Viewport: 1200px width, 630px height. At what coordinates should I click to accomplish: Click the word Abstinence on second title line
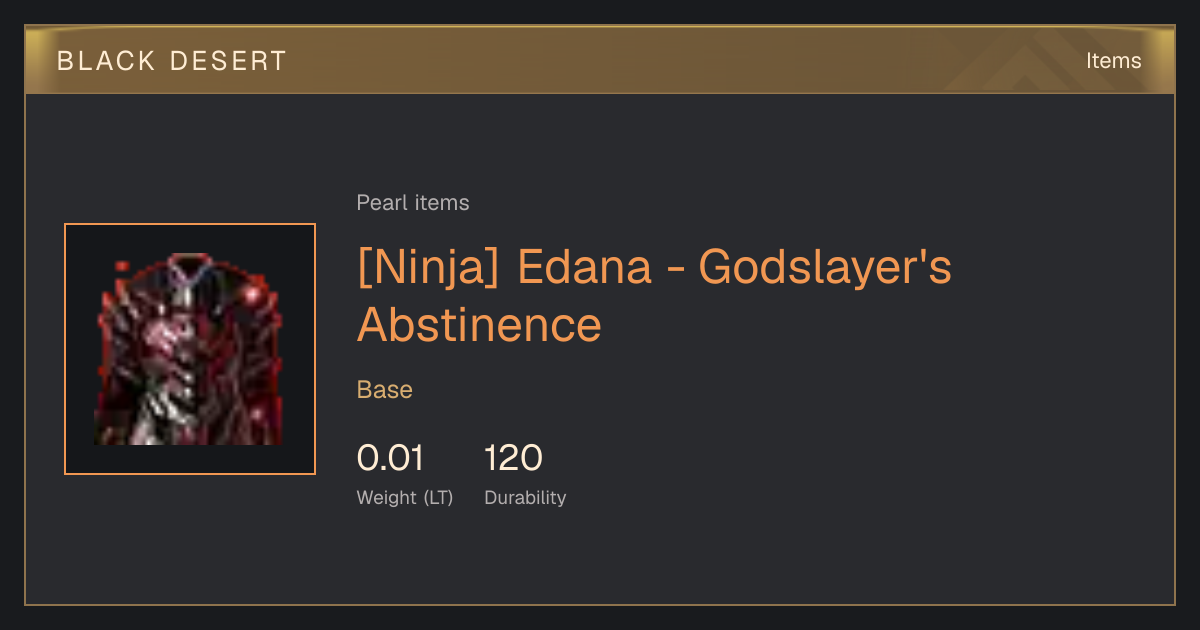(x=479, y=325)
